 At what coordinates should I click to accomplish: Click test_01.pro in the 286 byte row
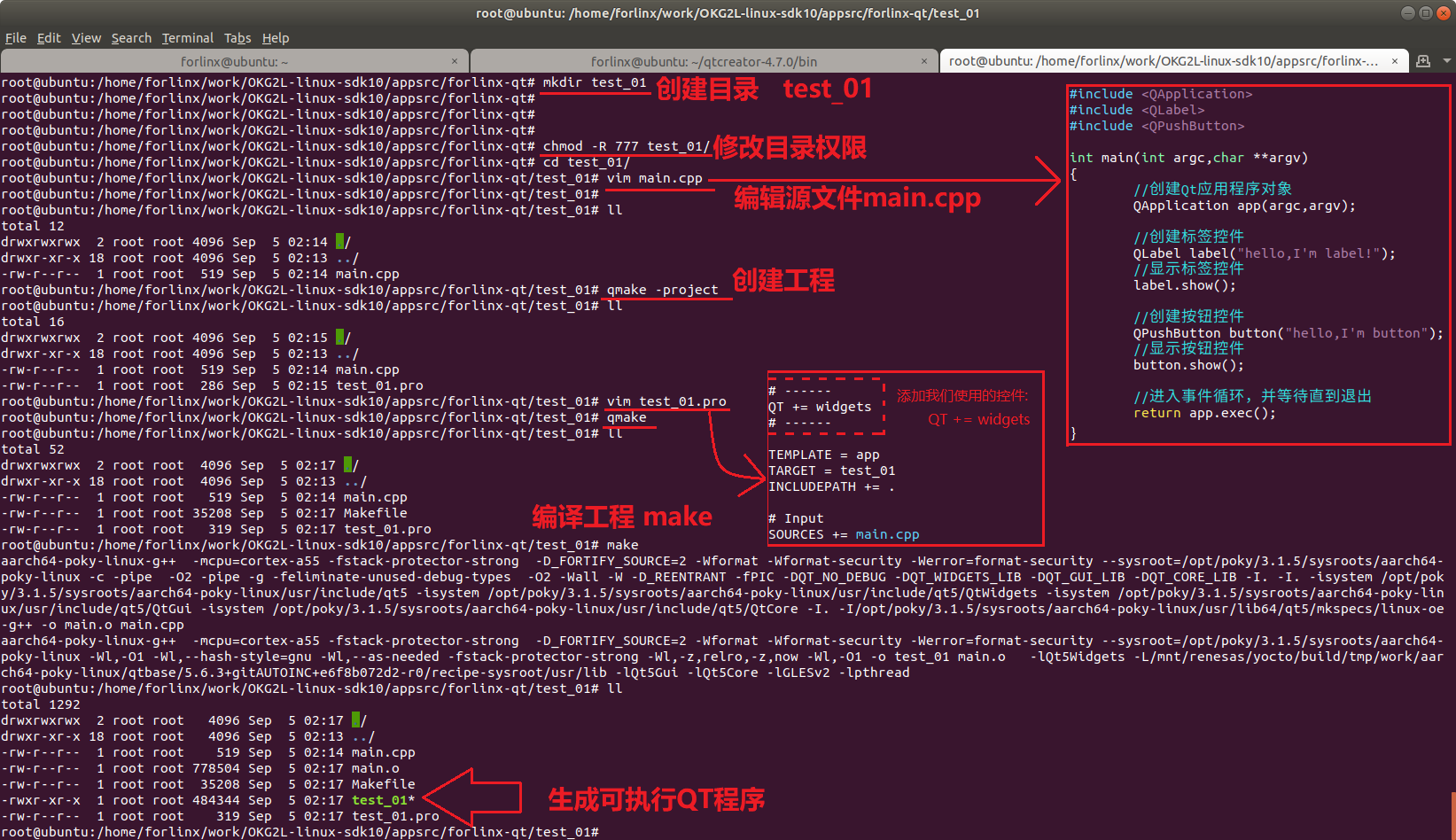click(x=379, y=385)
